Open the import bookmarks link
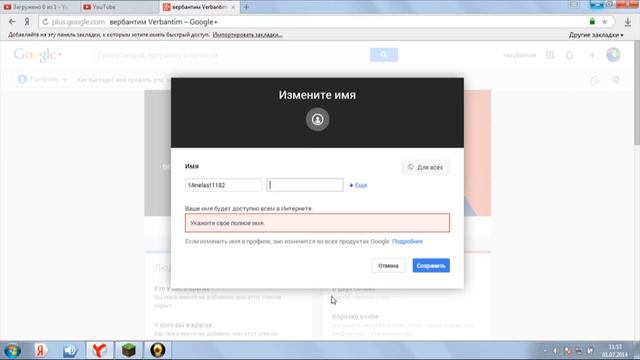 [x=247, y=35]
